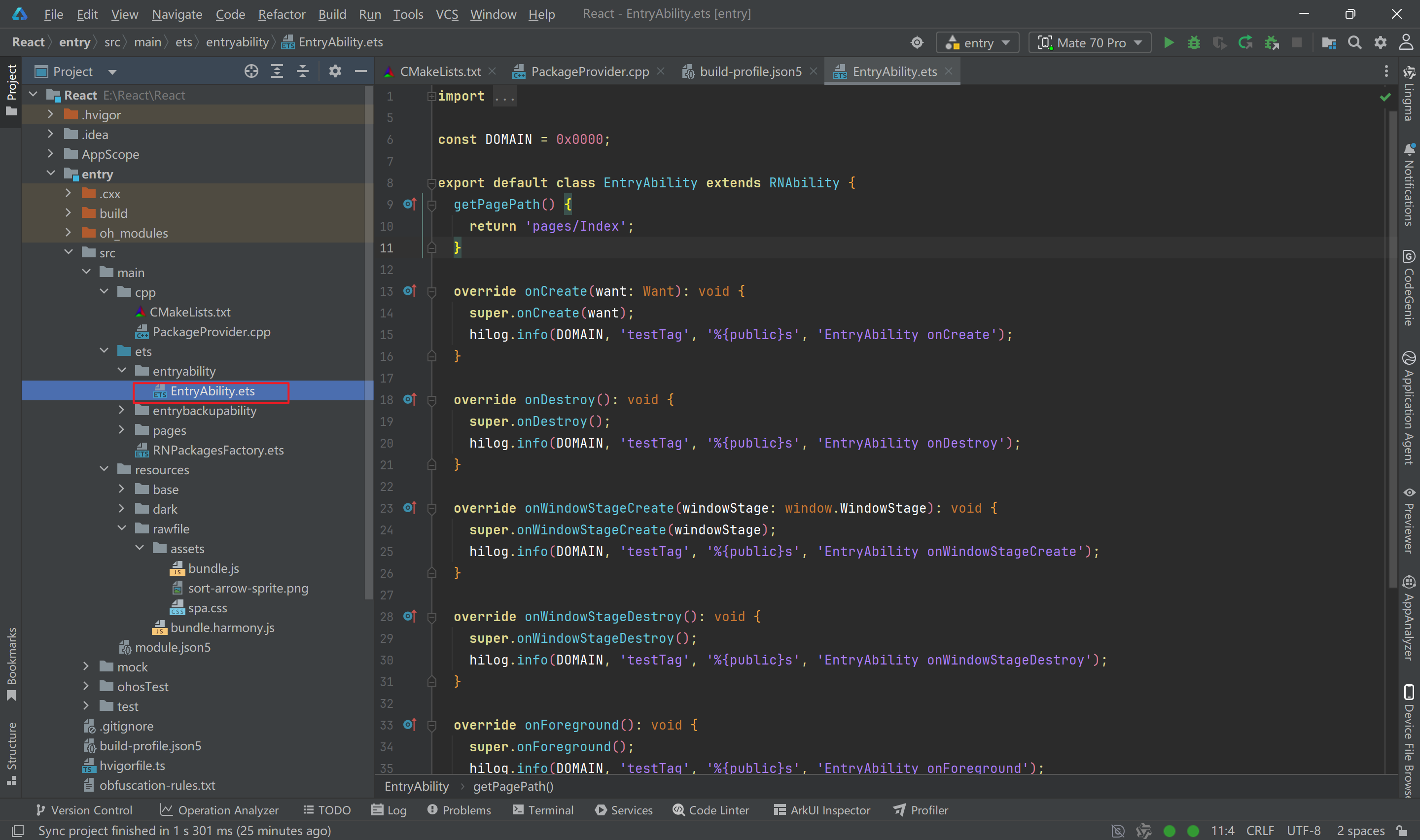Screen dimensions: 1420x840
Task: Toggle tool window bars icon in status bar
Action: click(x=18, y=830)
